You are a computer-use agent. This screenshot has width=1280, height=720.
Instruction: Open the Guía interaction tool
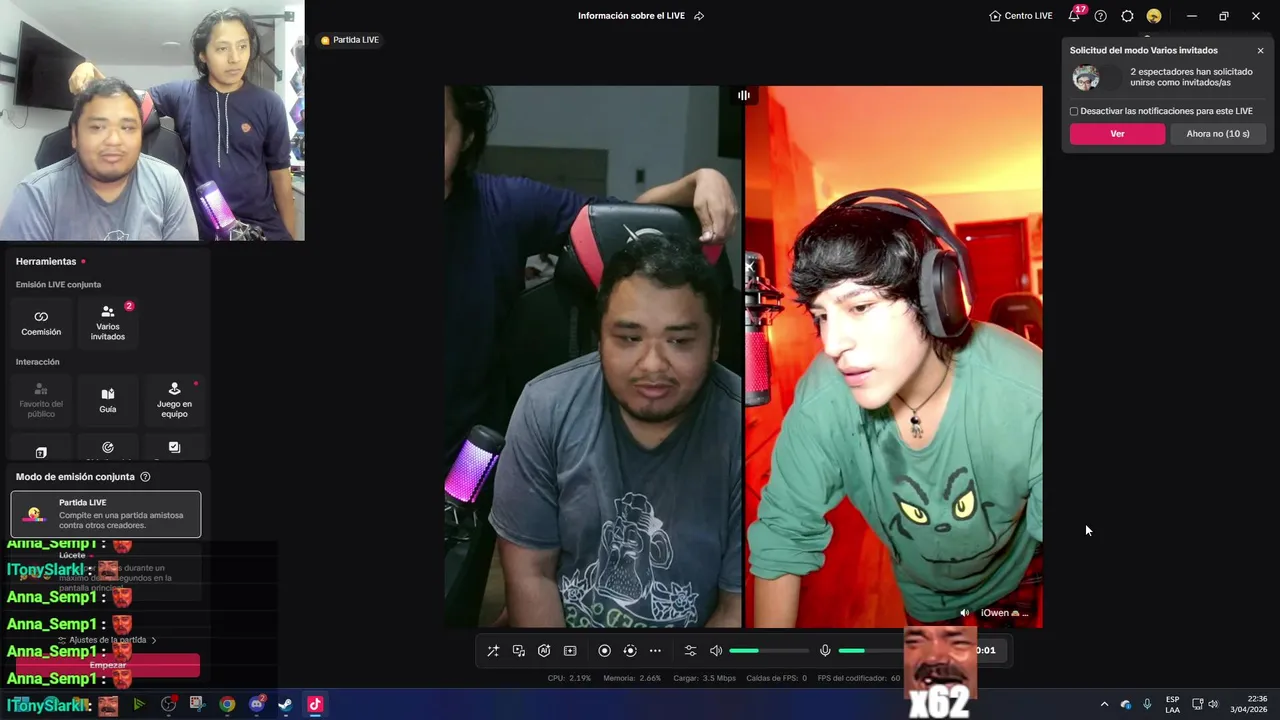pyautogui.click(x=108, y=400)
